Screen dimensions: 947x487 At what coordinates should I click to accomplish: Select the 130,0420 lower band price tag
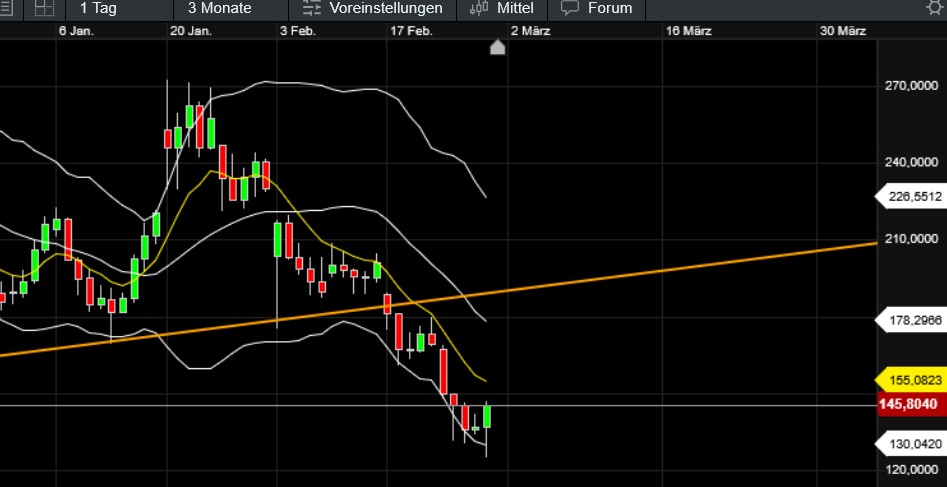(x=911, y=444)
